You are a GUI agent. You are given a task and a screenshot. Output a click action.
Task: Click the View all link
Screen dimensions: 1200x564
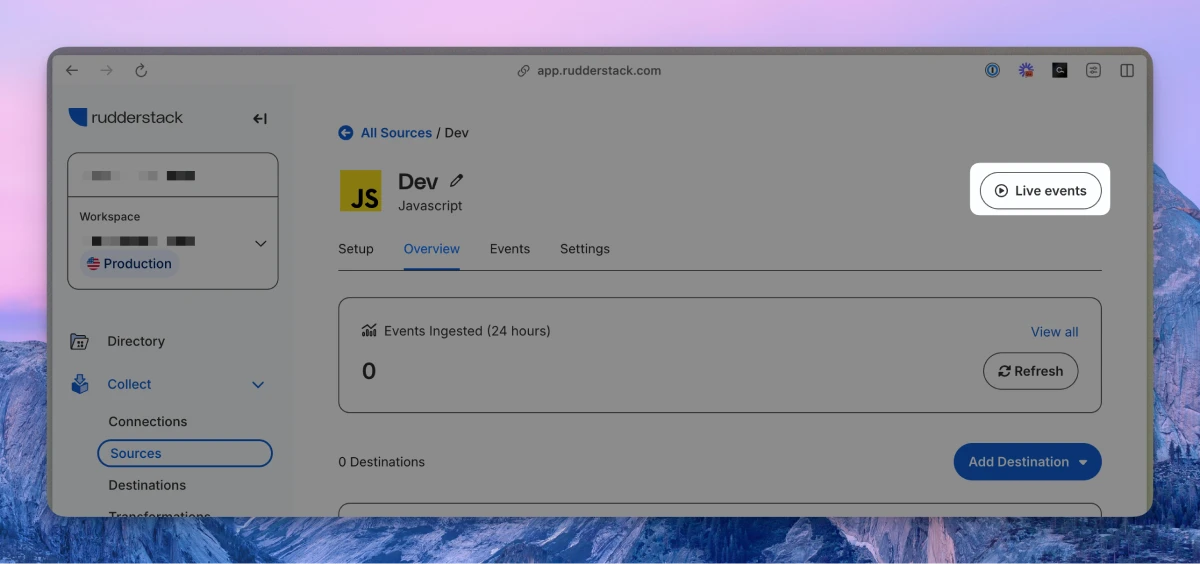1054,332
